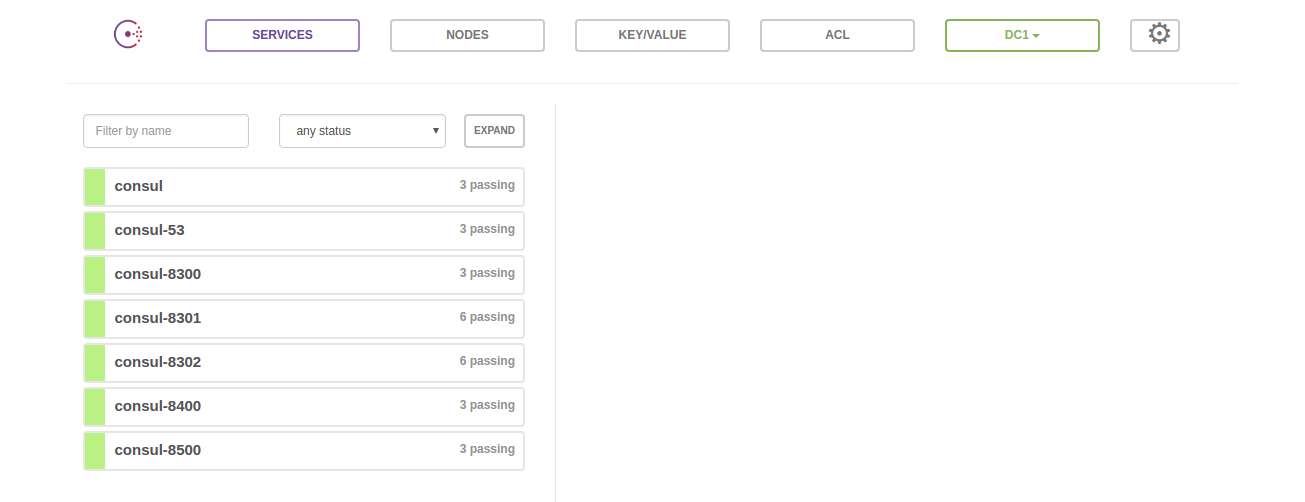Select the consul-8500 service row
This screenshot has height=502, width=1305.
[304, 451]
